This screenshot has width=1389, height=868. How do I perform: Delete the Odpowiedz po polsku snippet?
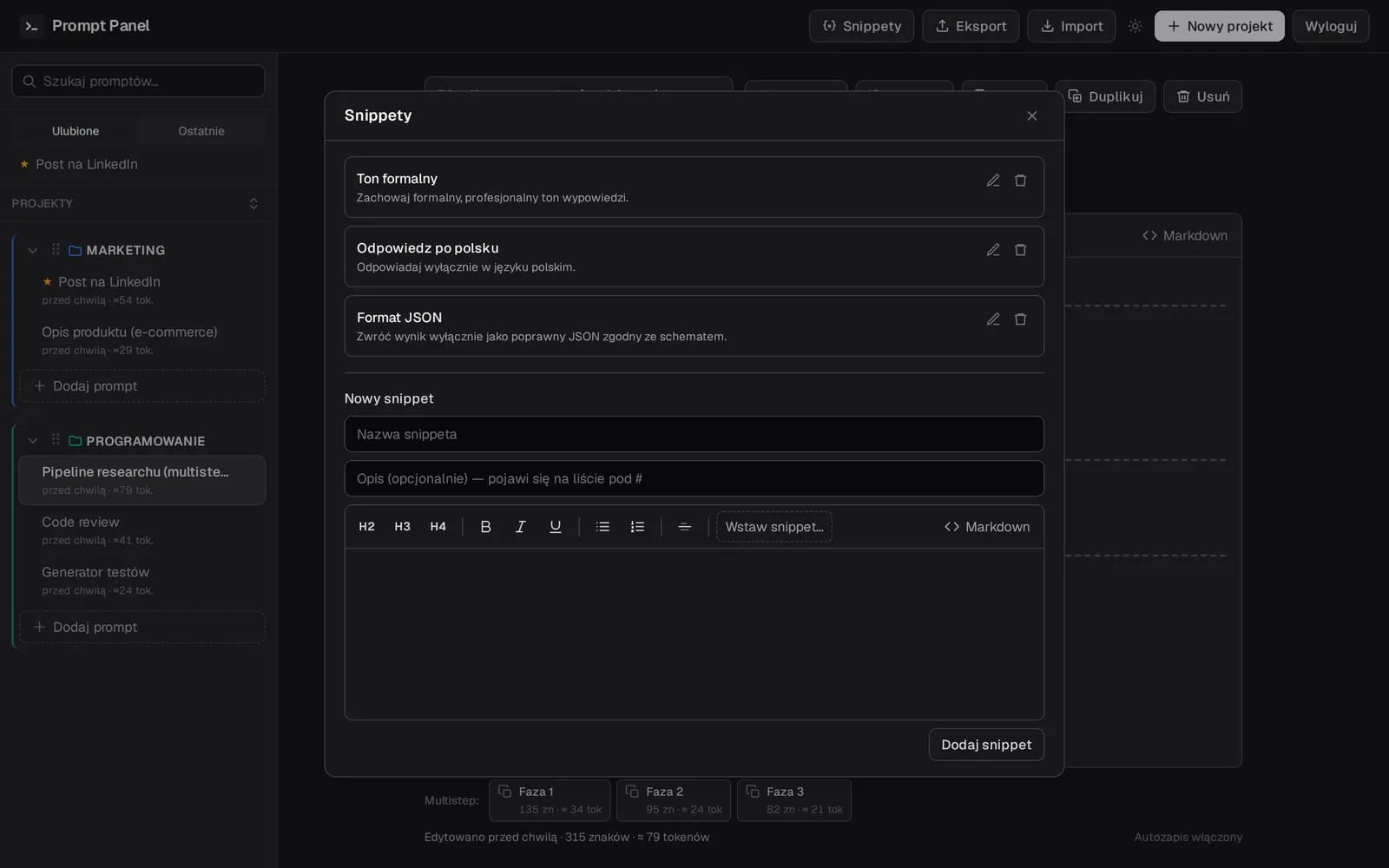point(1021,250)
